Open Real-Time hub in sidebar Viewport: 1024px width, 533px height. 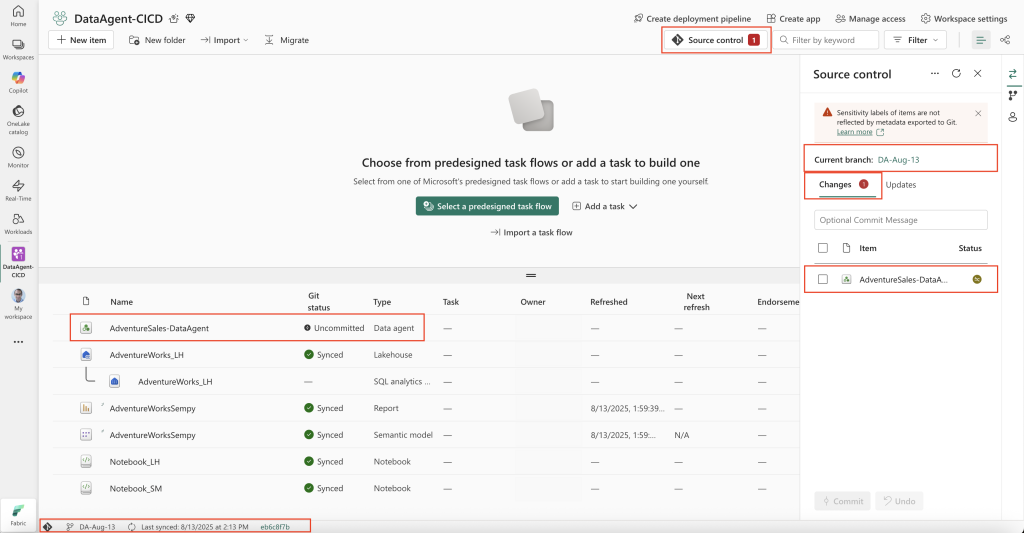pyautogui.click(x=18, y=189)
